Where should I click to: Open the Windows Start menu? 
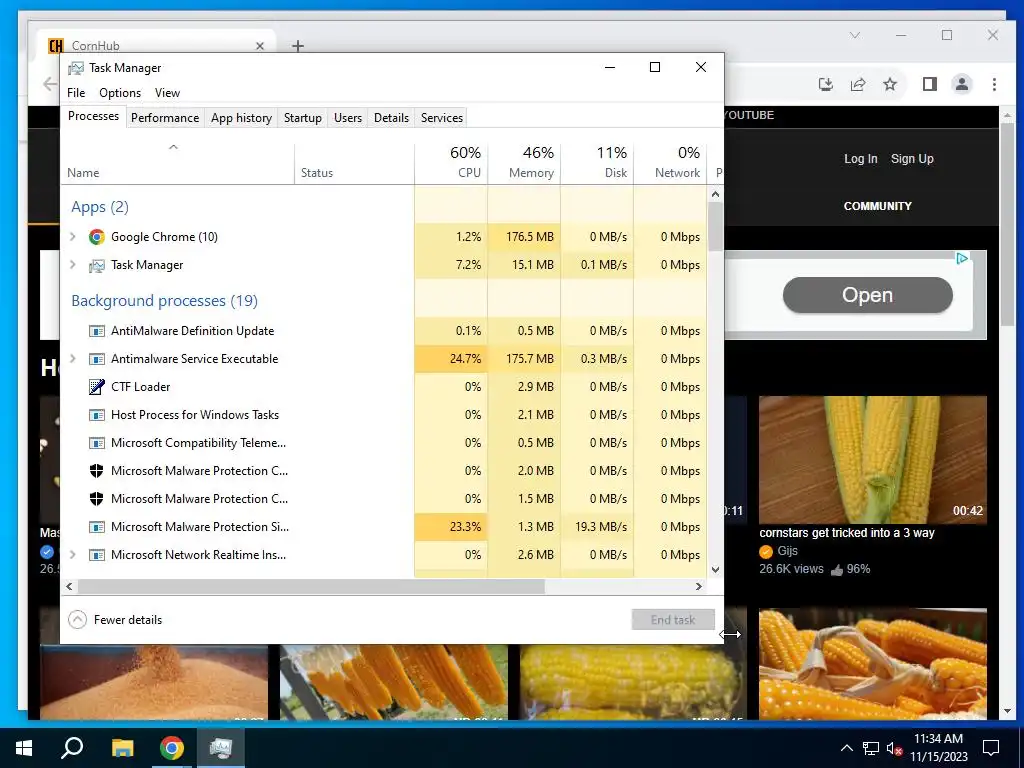pos(24,748)
